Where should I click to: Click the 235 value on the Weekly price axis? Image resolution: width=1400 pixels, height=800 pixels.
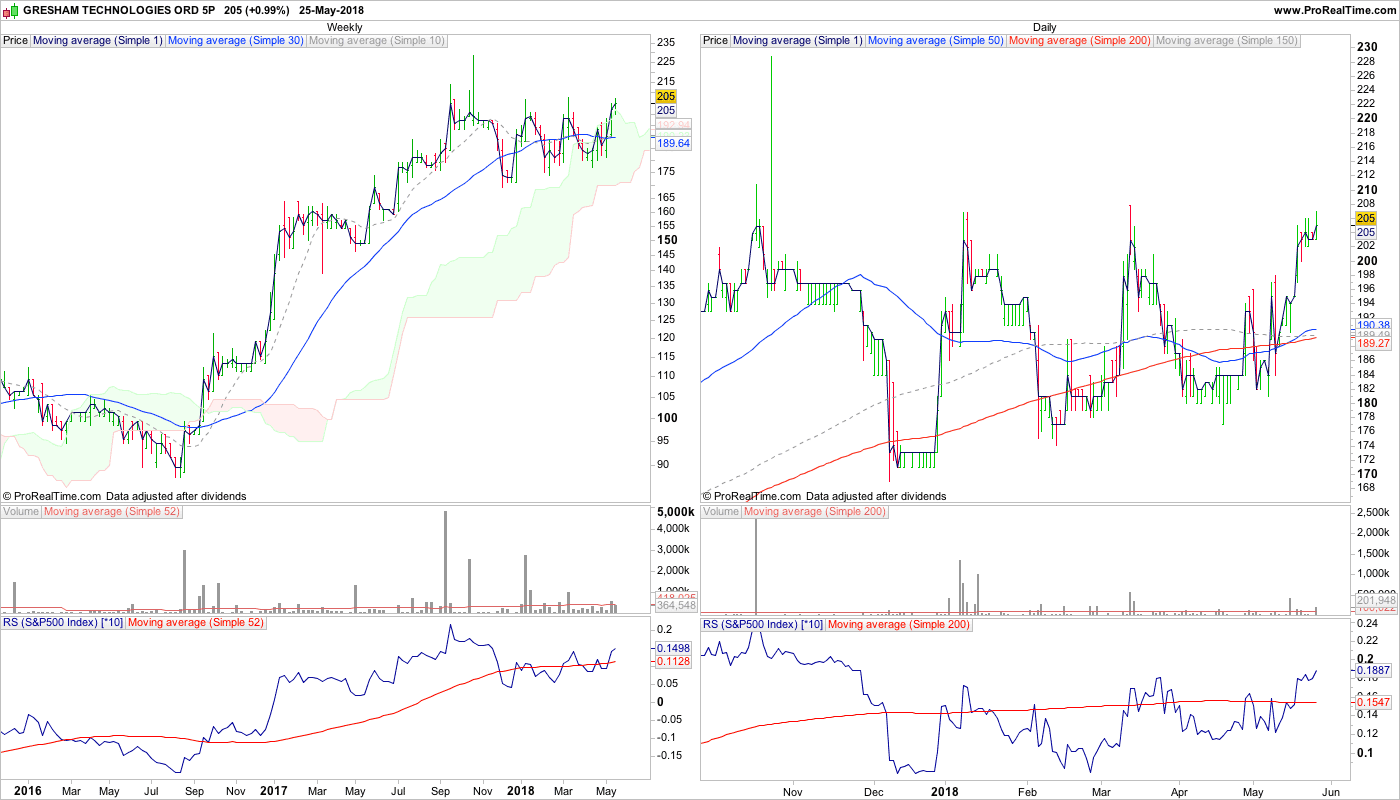[x=666, y=42]
